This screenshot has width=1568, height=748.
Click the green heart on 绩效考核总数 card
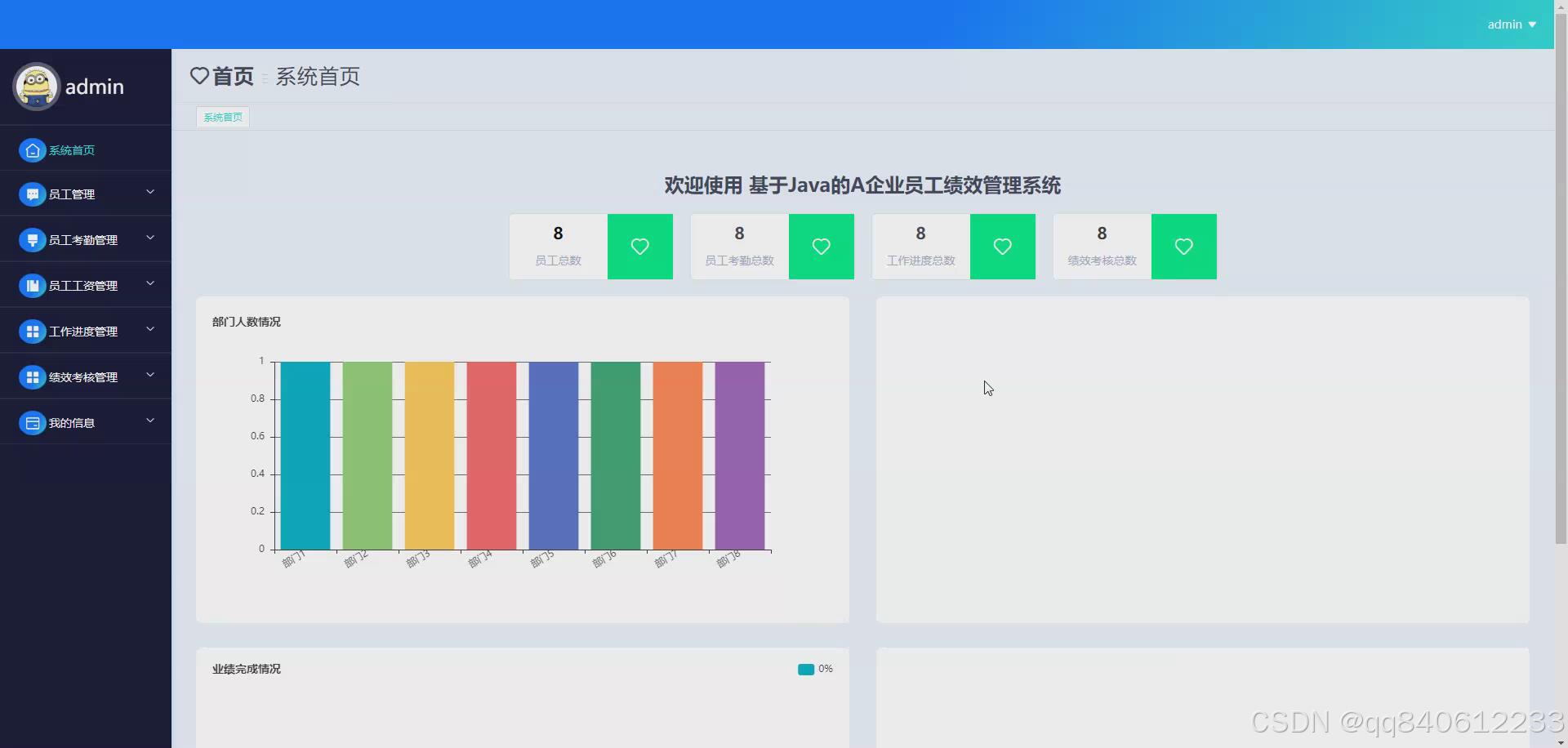(x=1183, y=246)
